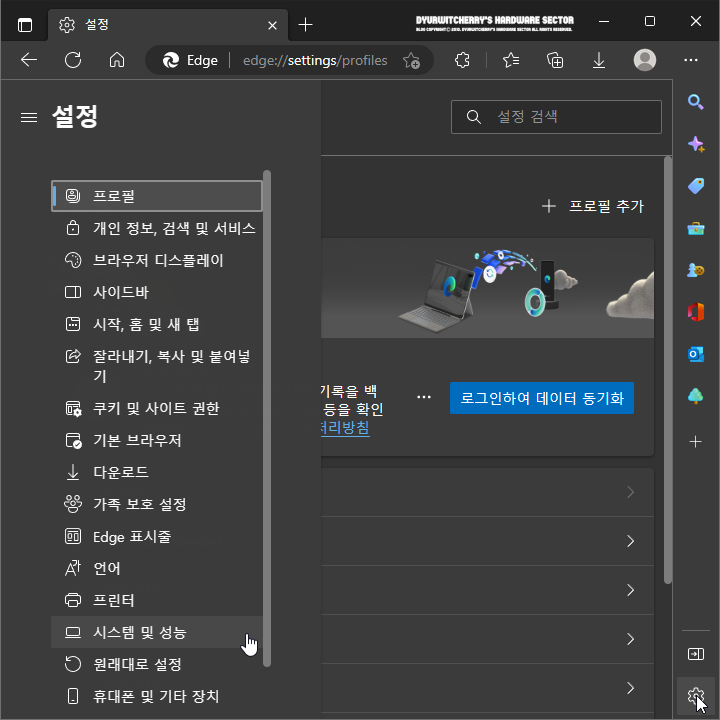This screenshot has height=720, width=720.
Task: Click 프로필 추가 button
Action: pyautogui.click(x=593, y=206)
